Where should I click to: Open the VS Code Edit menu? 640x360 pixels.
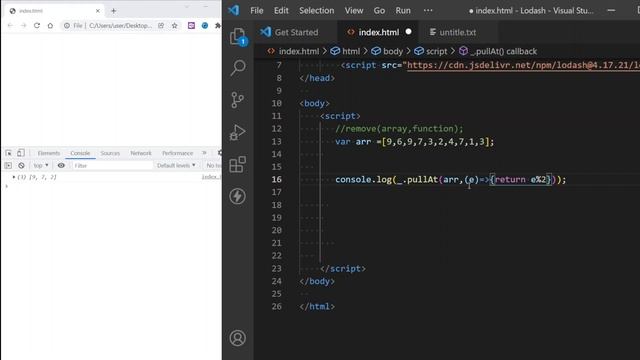(x=281, y=11)
